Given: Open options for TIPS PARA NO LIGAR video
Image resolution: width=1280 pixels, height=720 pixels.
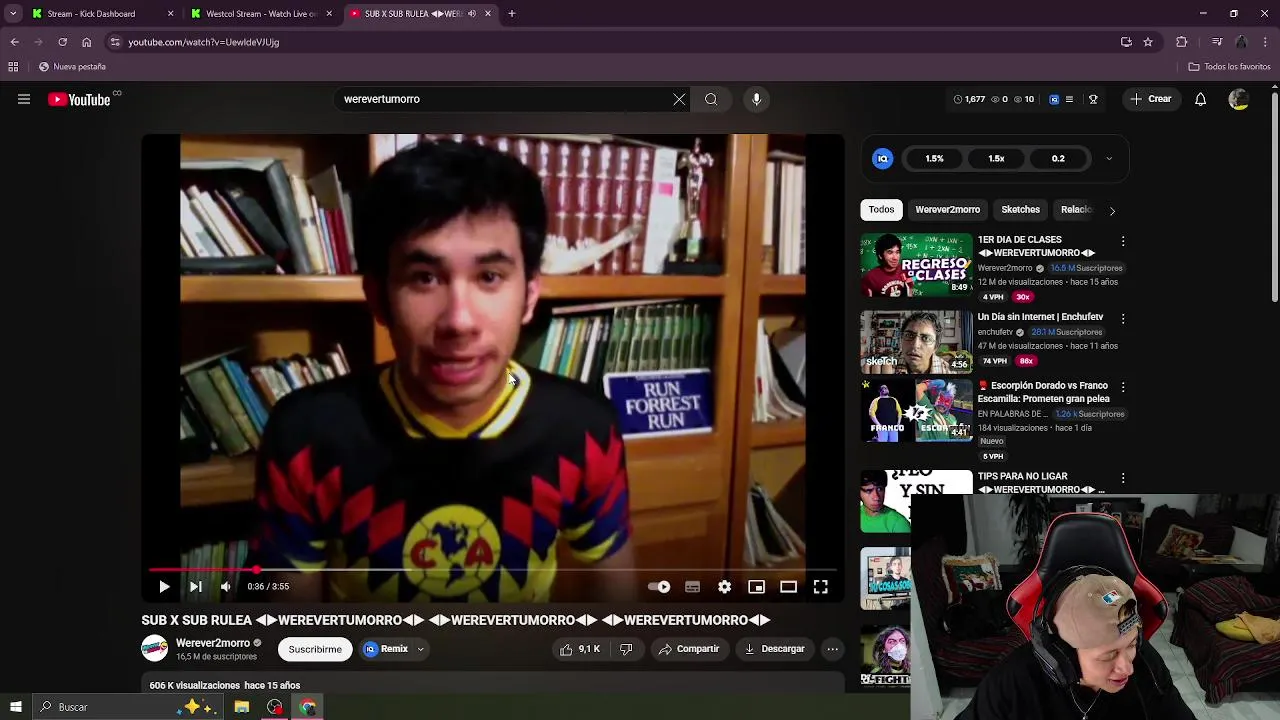Looking at the screenshot, I should coord(1123,478).
